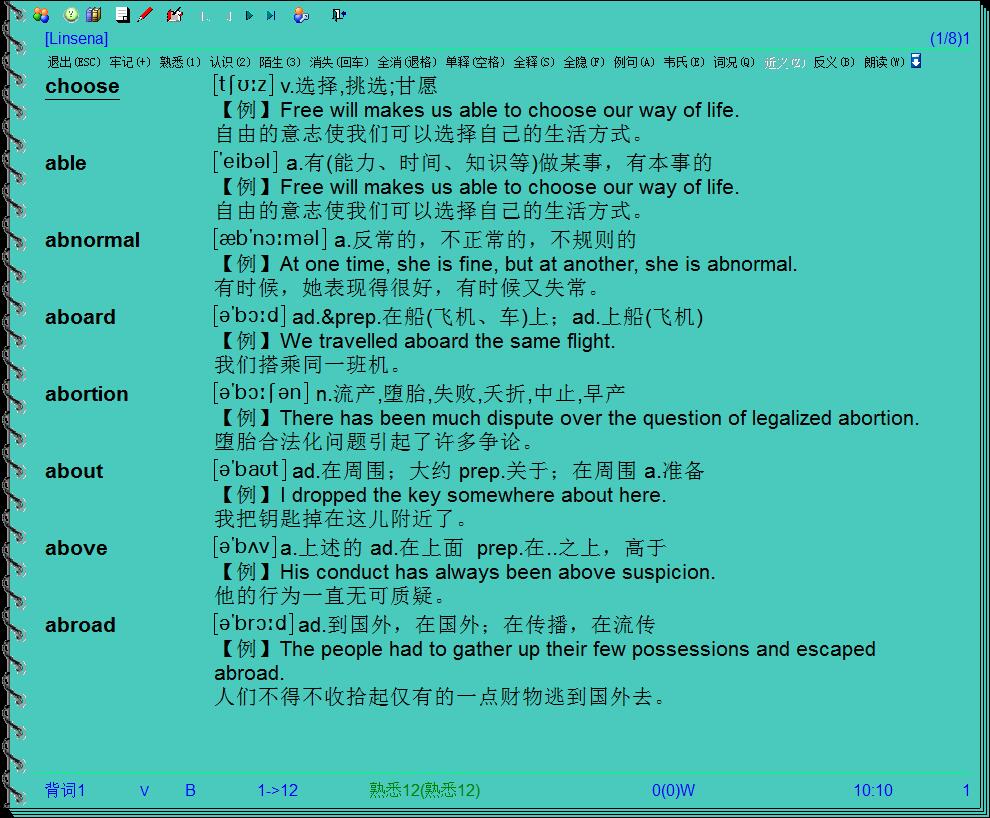The width and height of the screenshot is (990, 818).
Task: Click the colored balls icon in toolbar
Action: 41,15
